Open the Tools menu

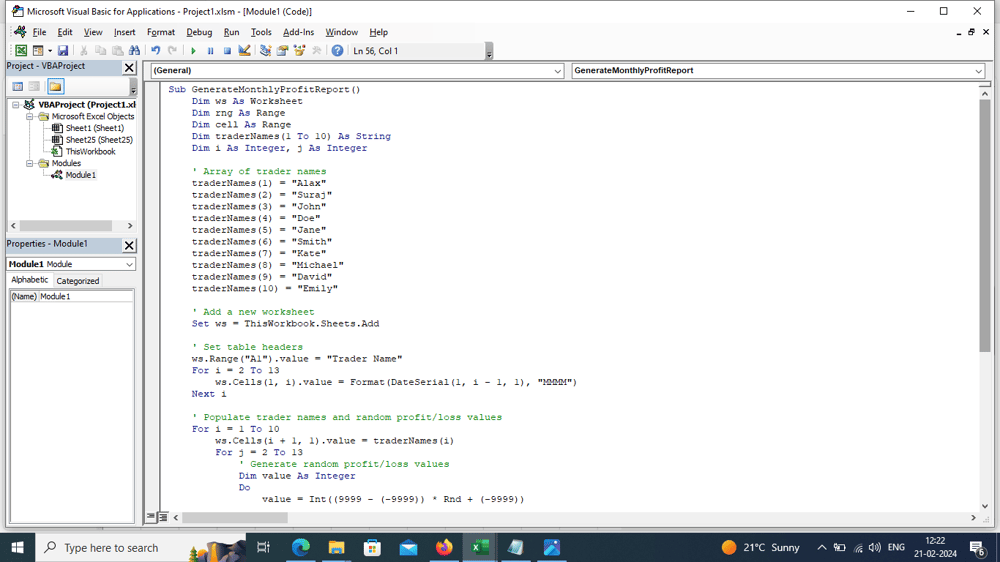pos(261,32)
